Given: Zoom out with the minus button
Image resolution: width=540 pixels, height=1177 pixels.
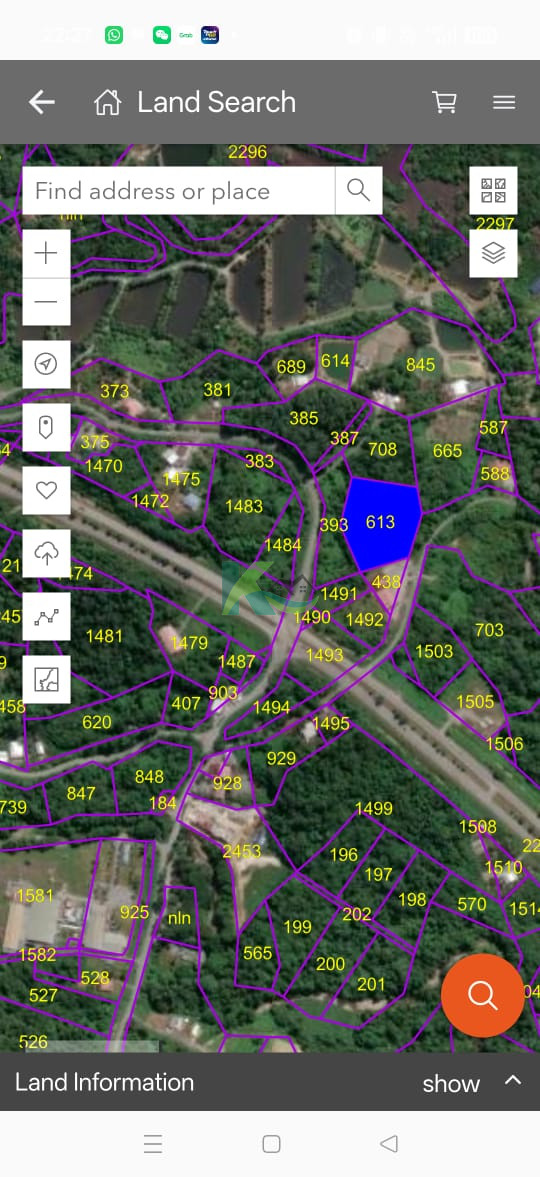Looking at the screenshot, I should tap(47, 302).
